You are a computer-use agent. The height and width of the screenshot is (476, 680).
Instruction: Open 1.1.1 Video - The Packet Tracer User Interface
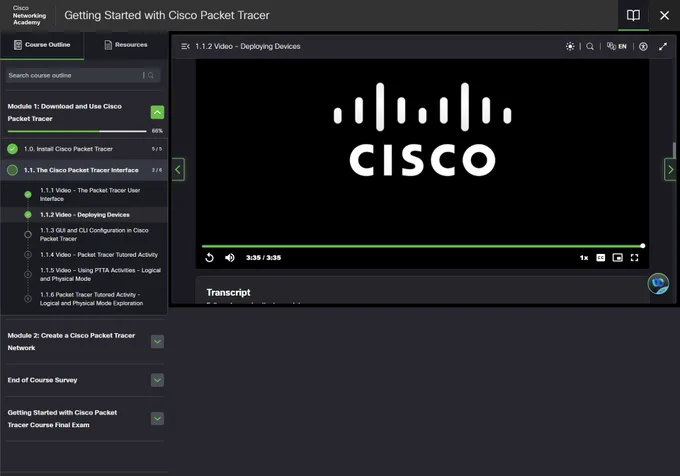tap(90, 195)
